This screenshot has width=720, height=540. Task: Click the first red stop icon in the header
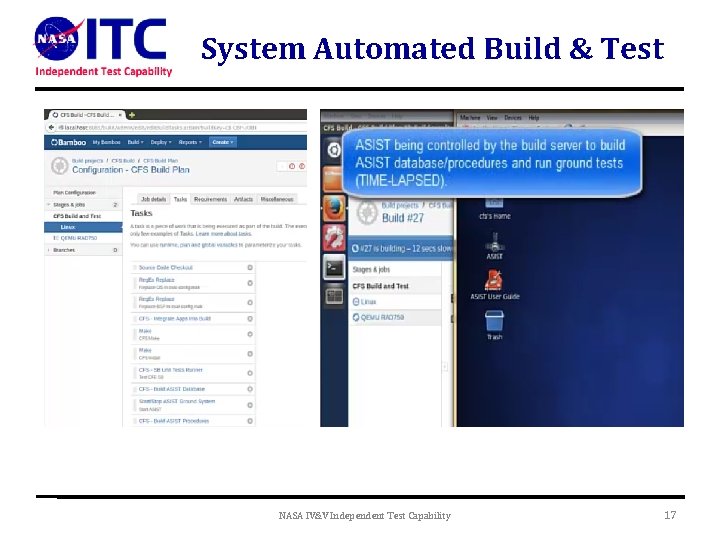pyautogui.click(x=292, y=166)
